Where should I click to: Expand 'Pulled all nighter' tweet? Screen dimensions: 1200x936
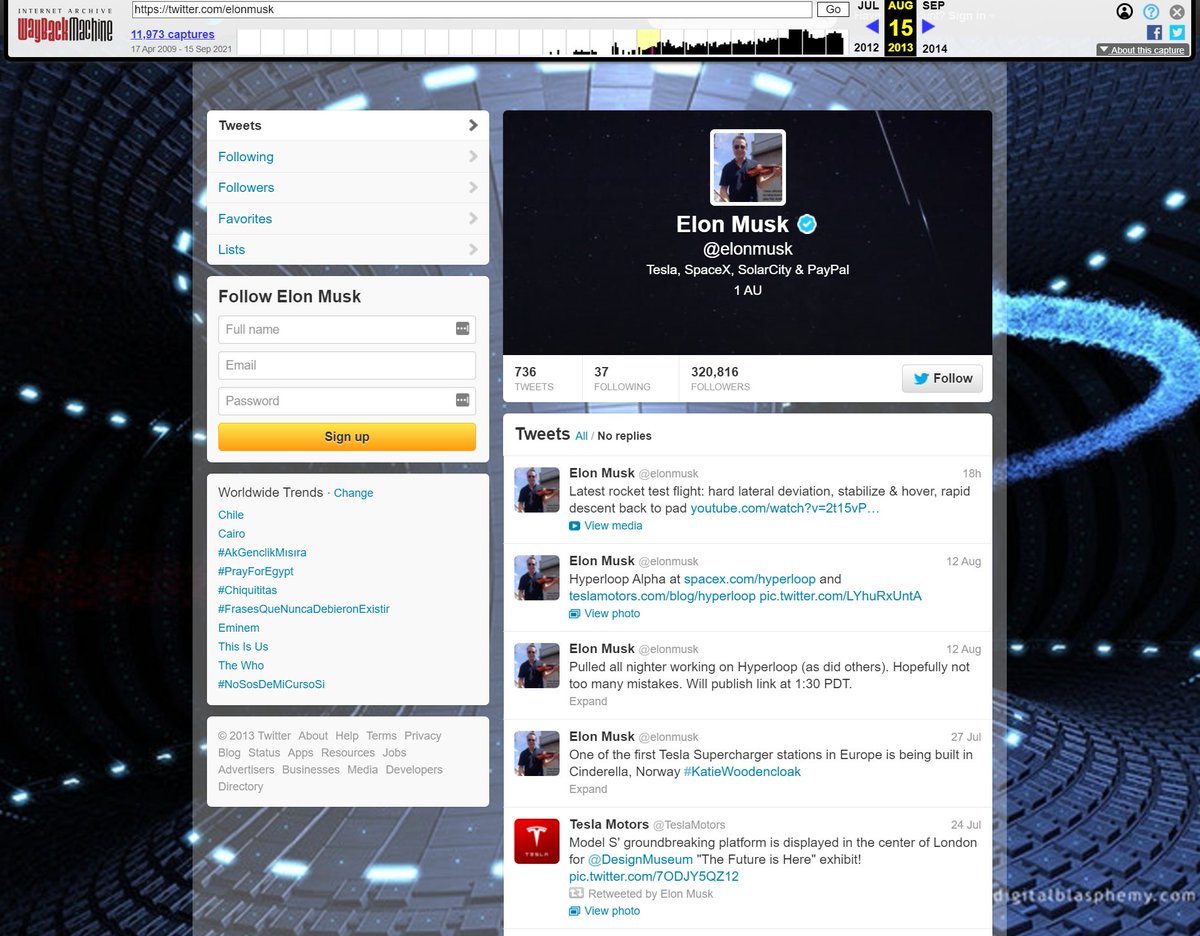[x=588, y=701]
